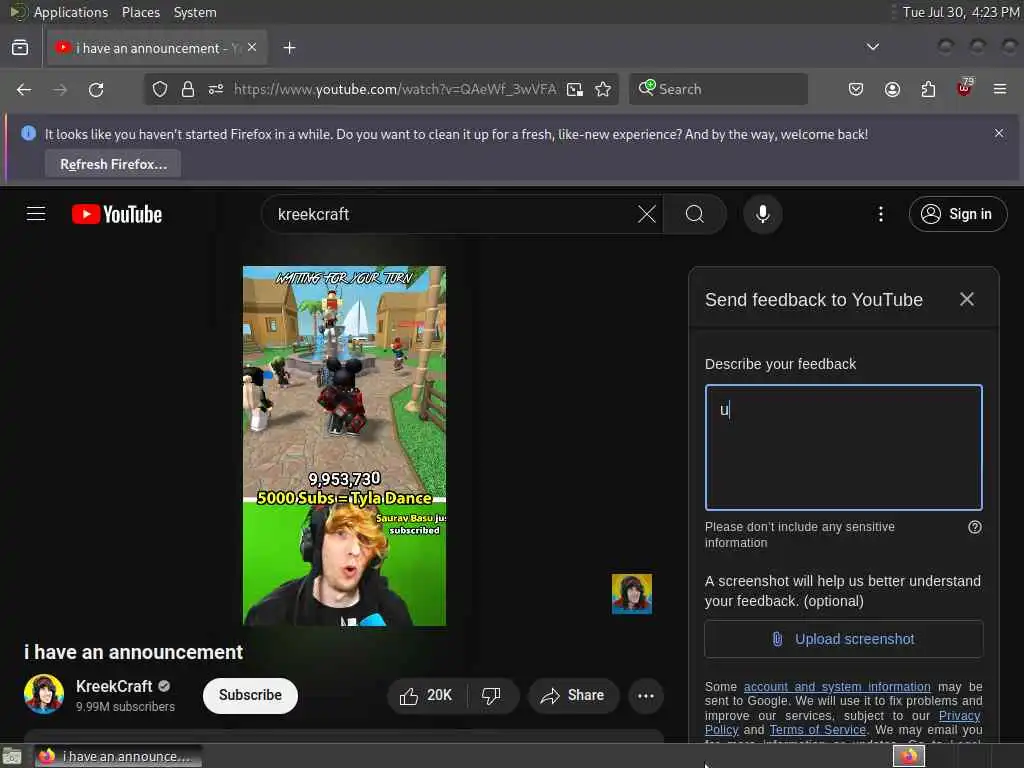
Task: Open Extensions puzzle icon
Action: [928, 89]
